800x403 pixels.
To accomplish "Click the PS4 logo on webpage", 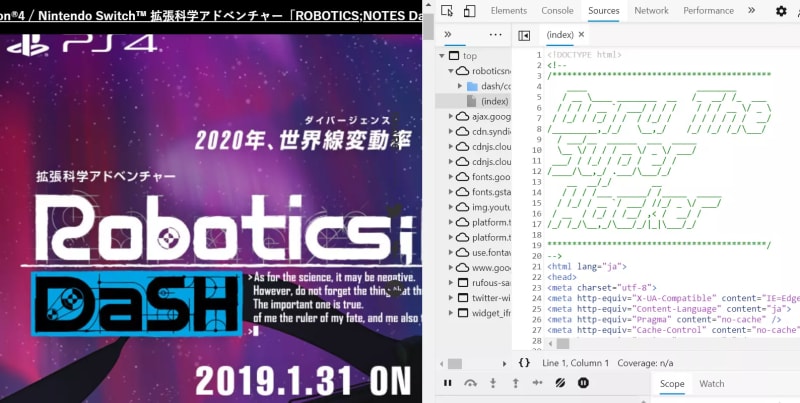I will coord(82,45).
